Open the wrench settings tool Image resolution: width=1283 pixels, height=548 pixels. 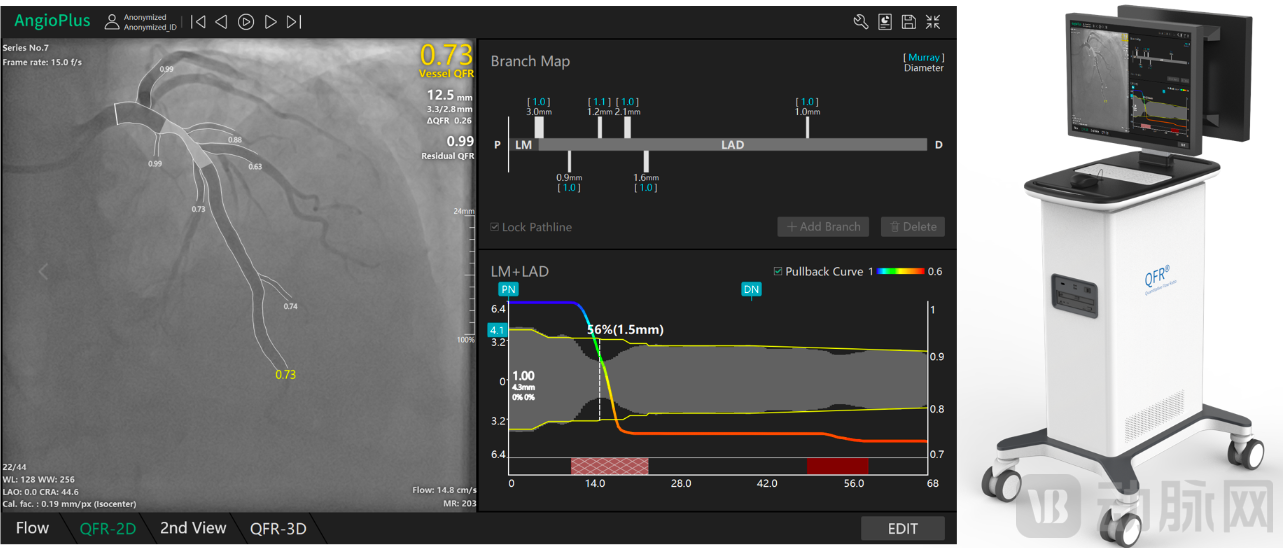coord(861,22)
